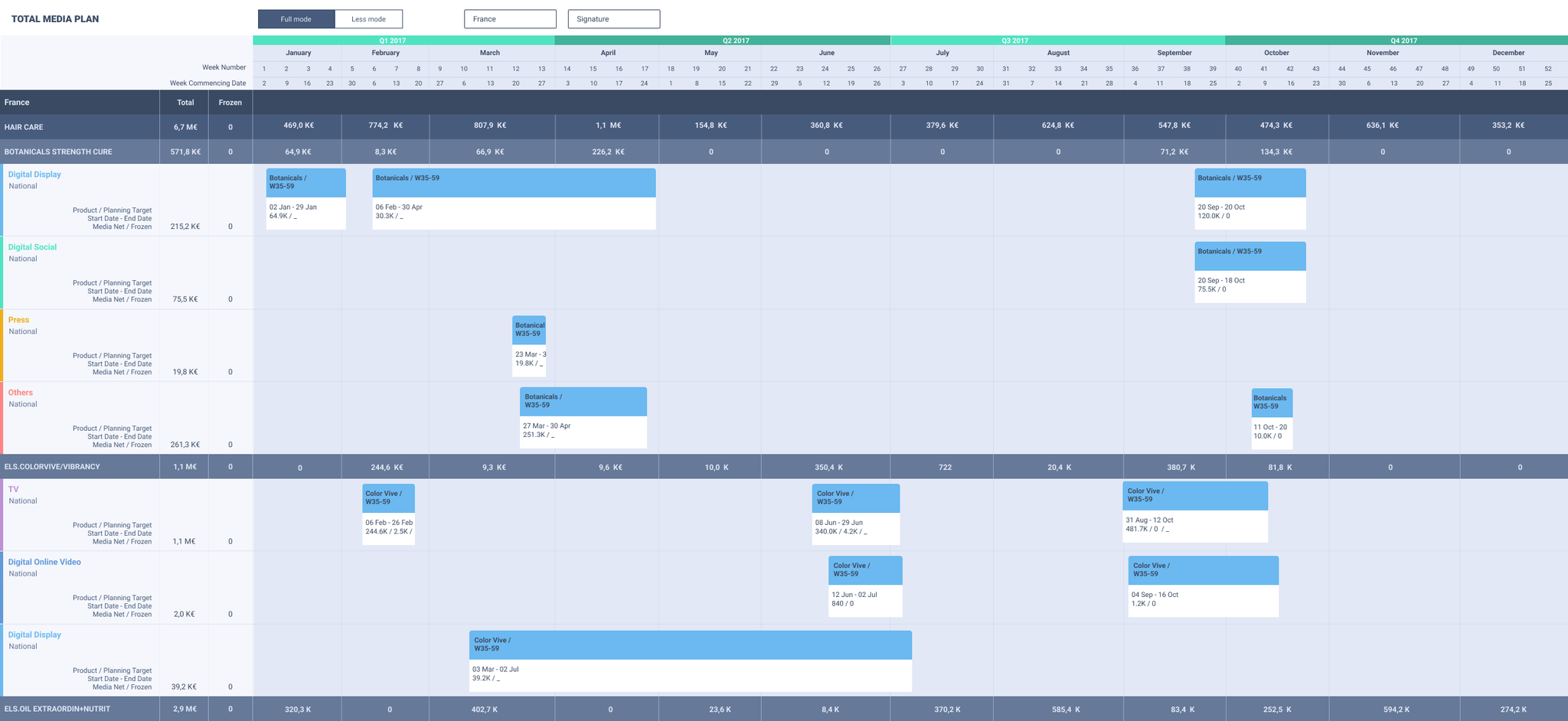Click Digital Display total 215,2 K€
This screenshot has width=1568, height=721.
(x=185, y=227)
